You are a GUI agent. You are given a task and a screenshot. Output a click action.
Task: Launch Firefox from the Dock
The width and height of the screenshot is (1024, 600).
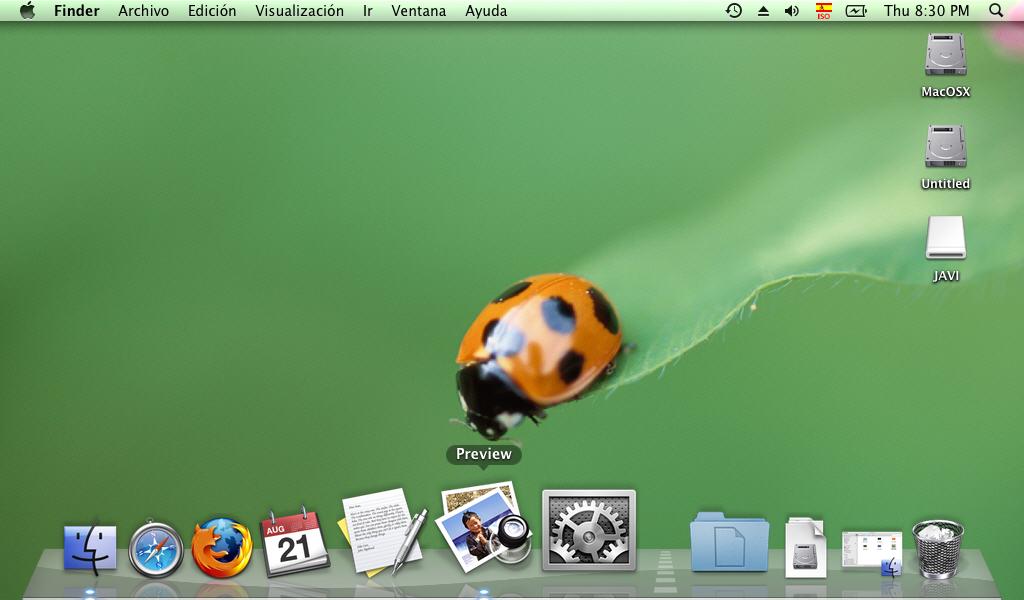222,547
